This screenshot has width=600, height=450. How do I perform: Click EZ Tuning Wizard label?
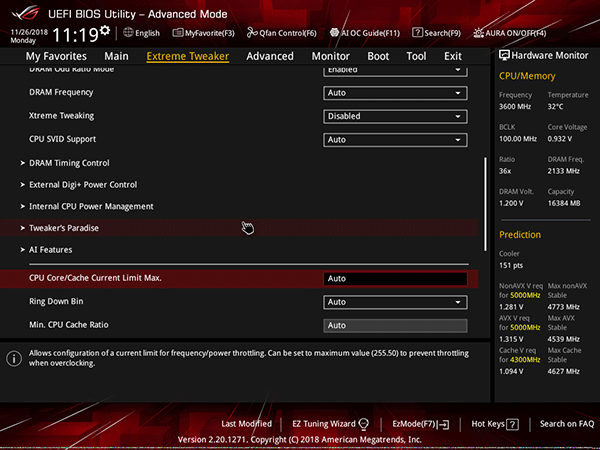click(x=324, y=424)
